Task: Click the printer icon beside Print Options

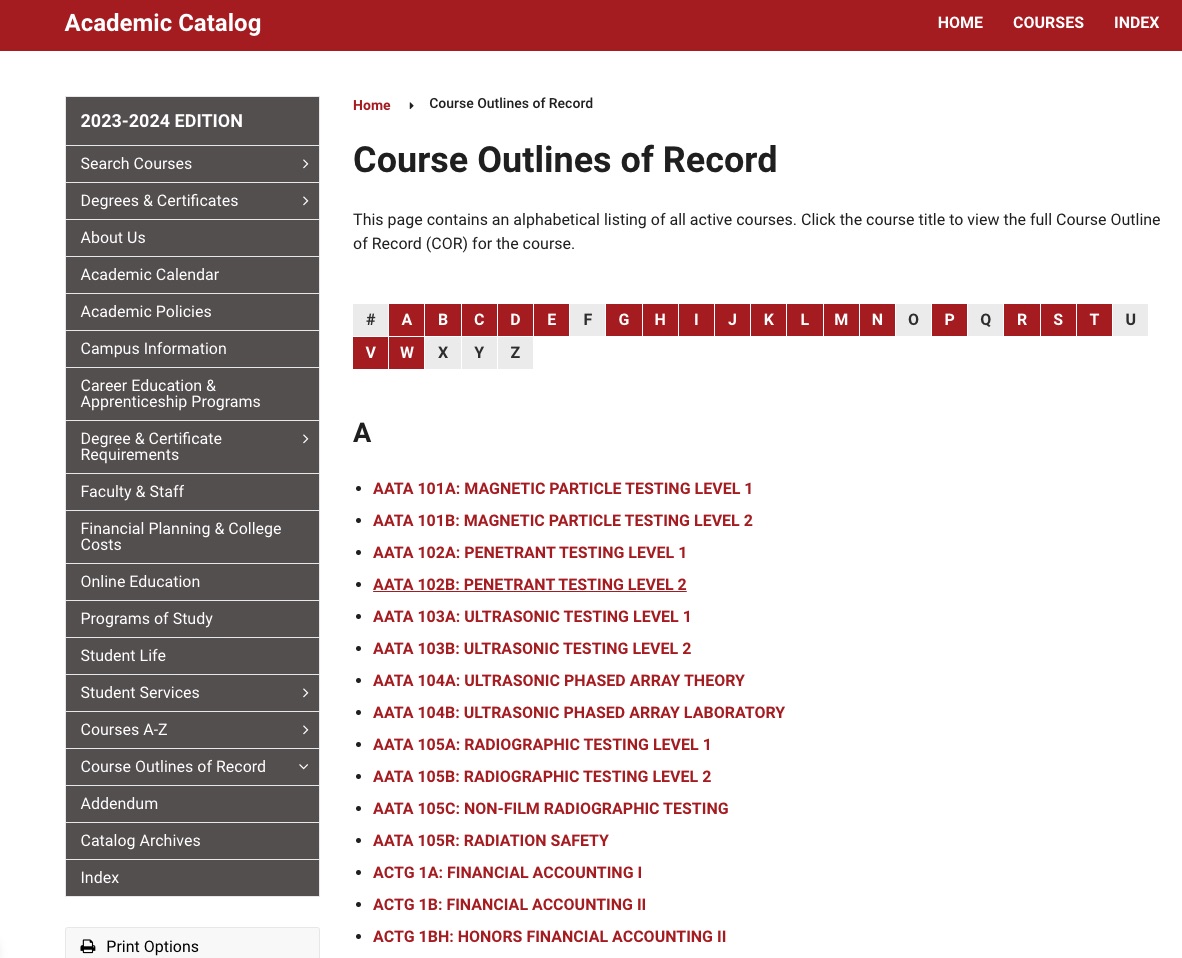Action: [88, 946]
